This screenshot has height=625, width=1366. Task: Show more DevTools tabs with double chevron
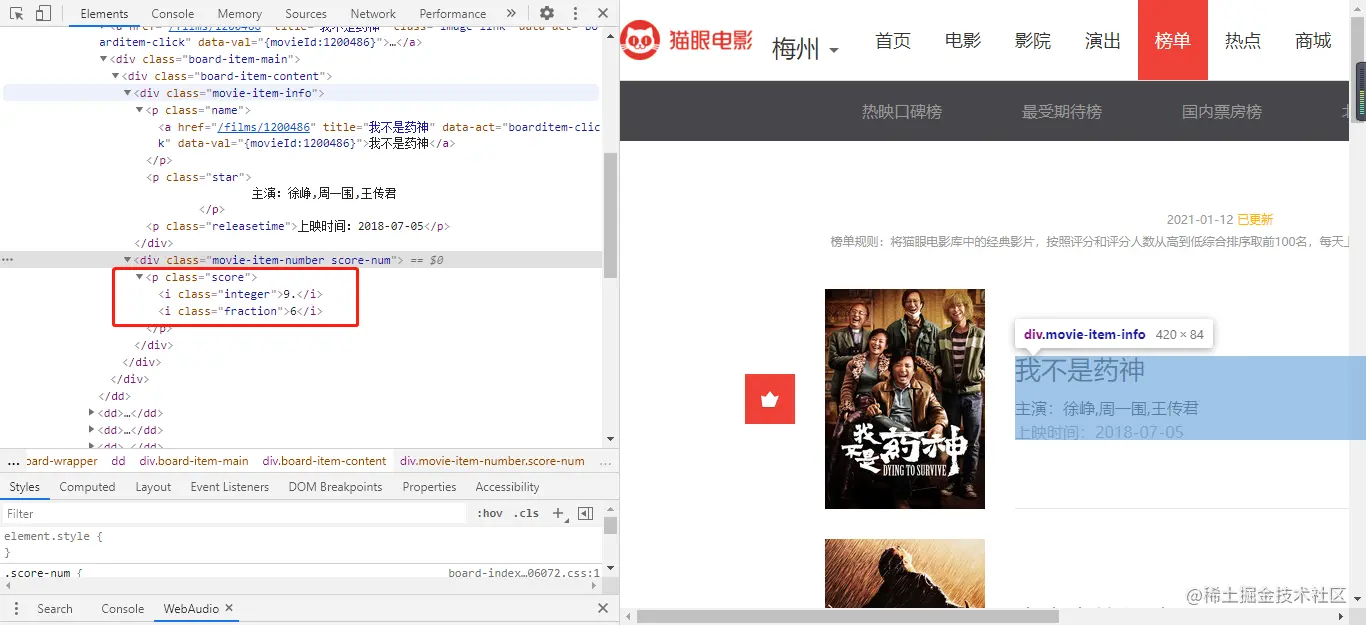tap(512, 13)
